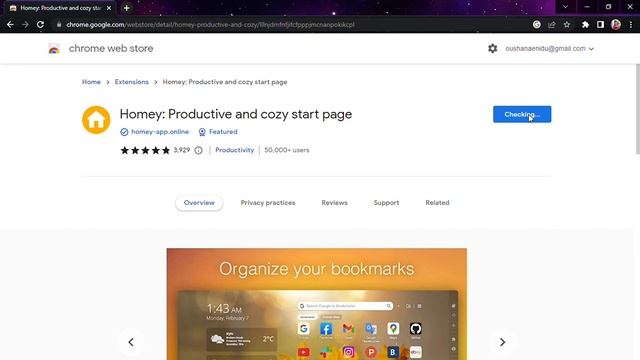This screenshot has height=360, width=640.
Task: Bookmark this page with the star icon
Action: coord(567,24)
